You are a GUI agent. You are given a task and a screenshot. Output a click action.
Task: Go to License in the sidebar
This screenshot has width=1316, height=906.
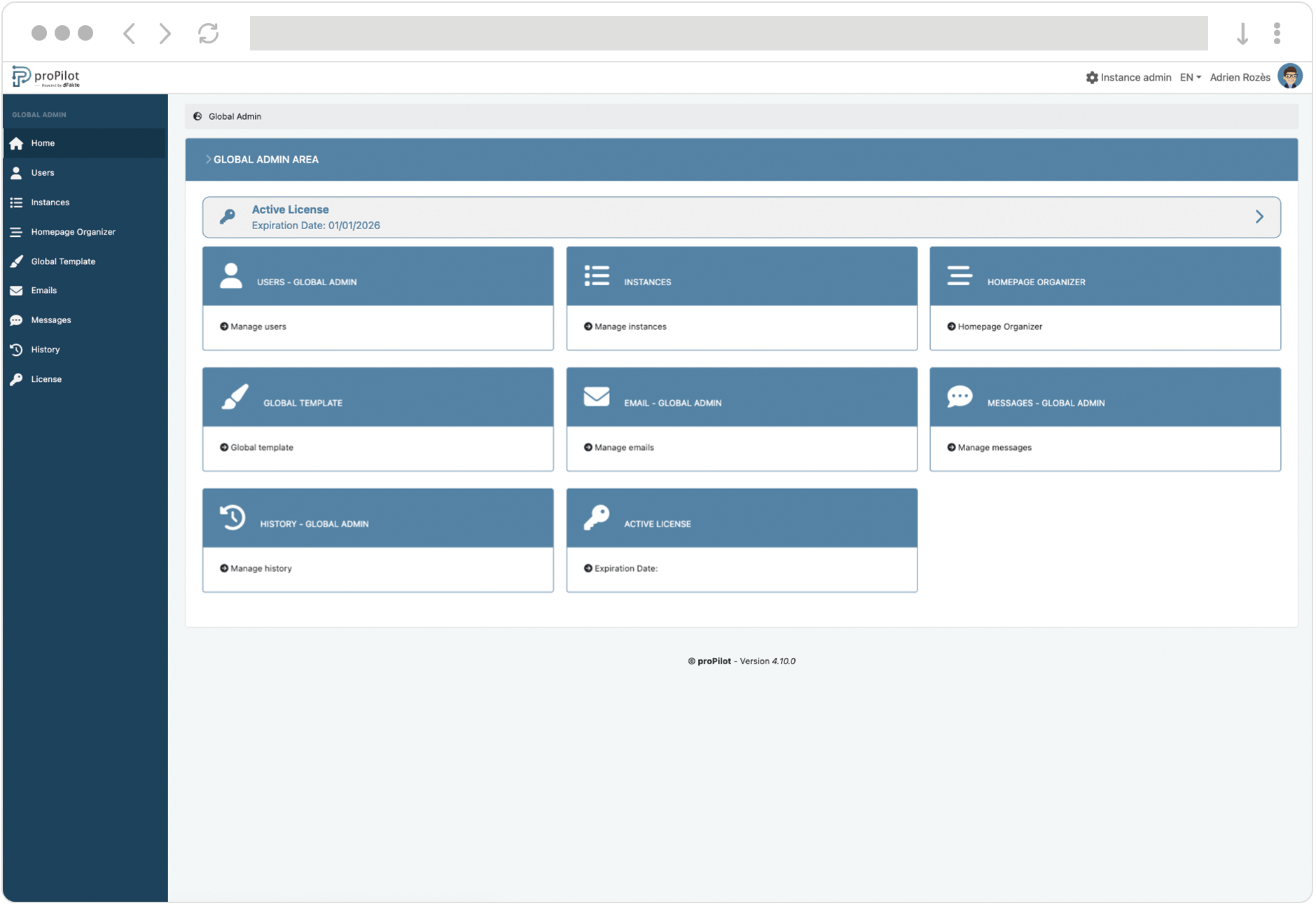click(46, 379)
